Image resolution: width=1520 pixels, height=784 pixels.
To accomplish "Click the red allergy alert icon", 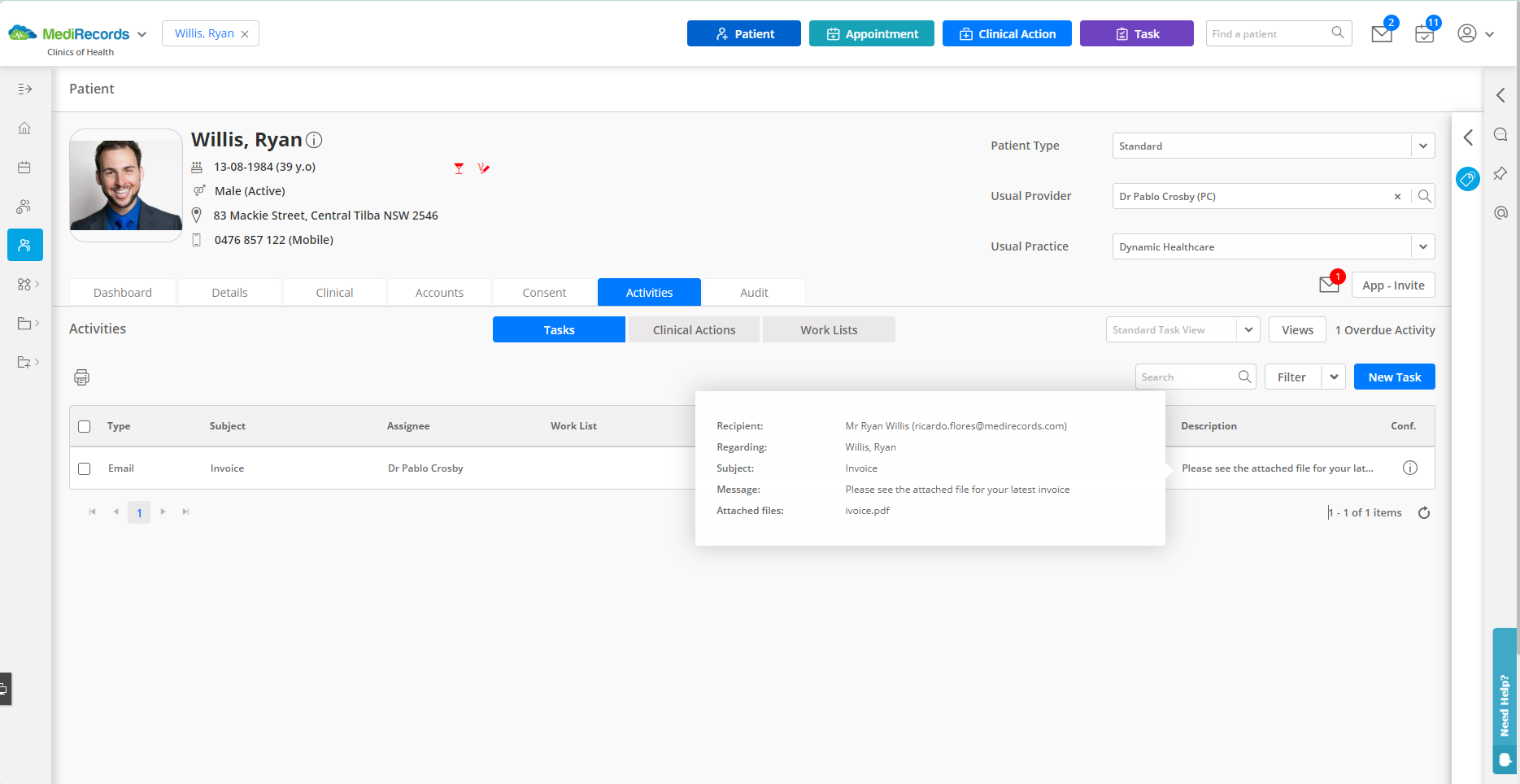I will coord(484,168).
